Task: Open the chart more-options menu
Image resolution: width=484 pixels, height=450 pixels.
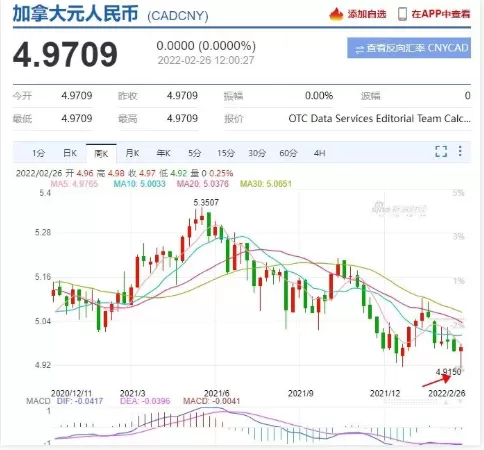Action: (460, 151)
